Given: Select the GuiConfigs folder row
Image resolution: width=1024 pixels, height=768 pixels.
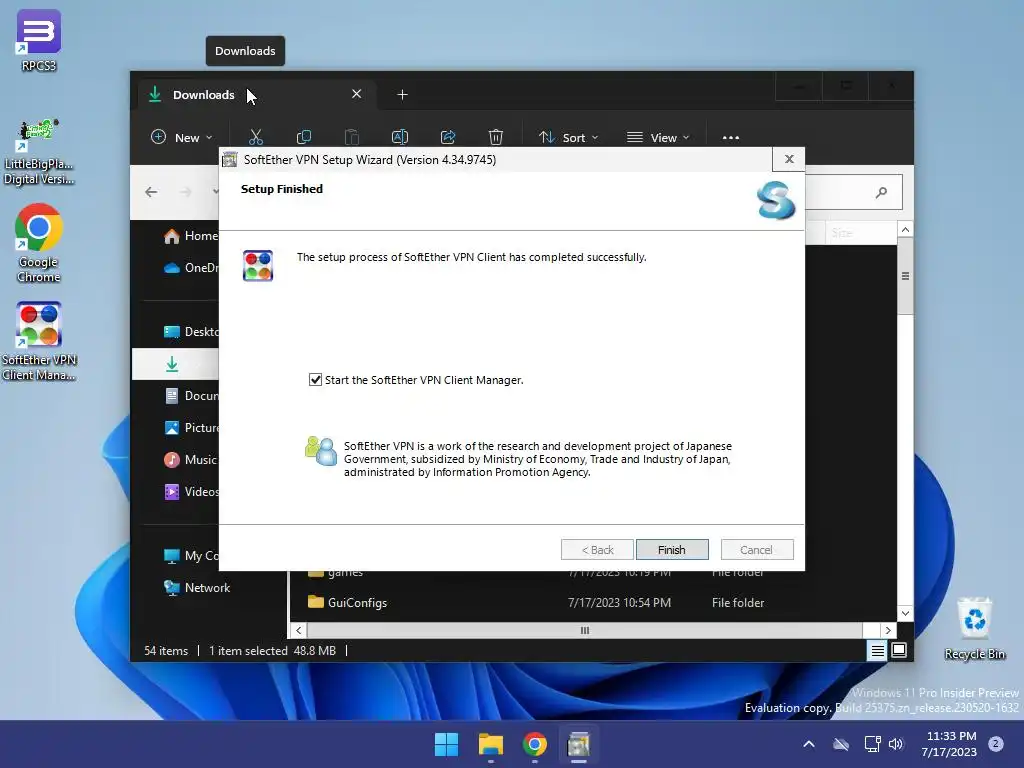Looking at the screenshot, I should (593, 603).
